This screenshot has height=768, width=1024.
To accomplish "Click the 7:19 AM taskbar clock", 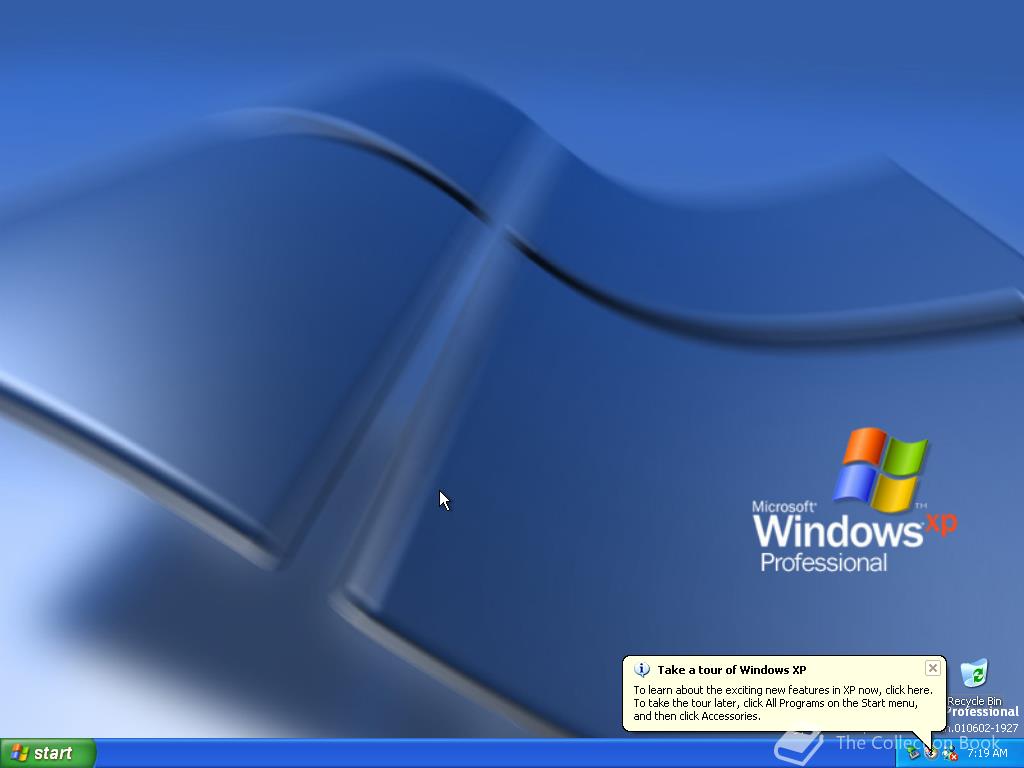I will (x=987, y=753).
